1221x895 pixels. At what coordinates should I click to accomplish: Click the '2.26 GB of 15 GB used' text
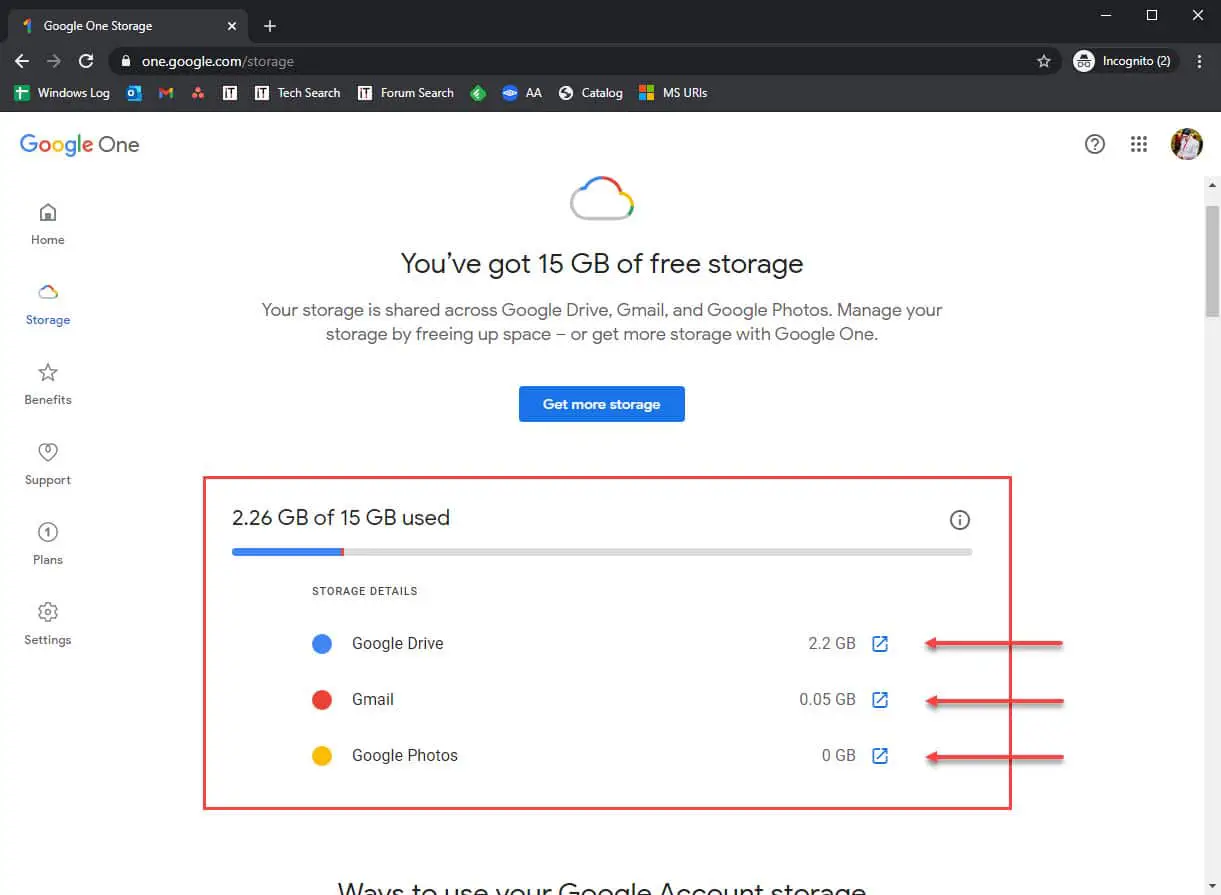[x=341, y=518]
